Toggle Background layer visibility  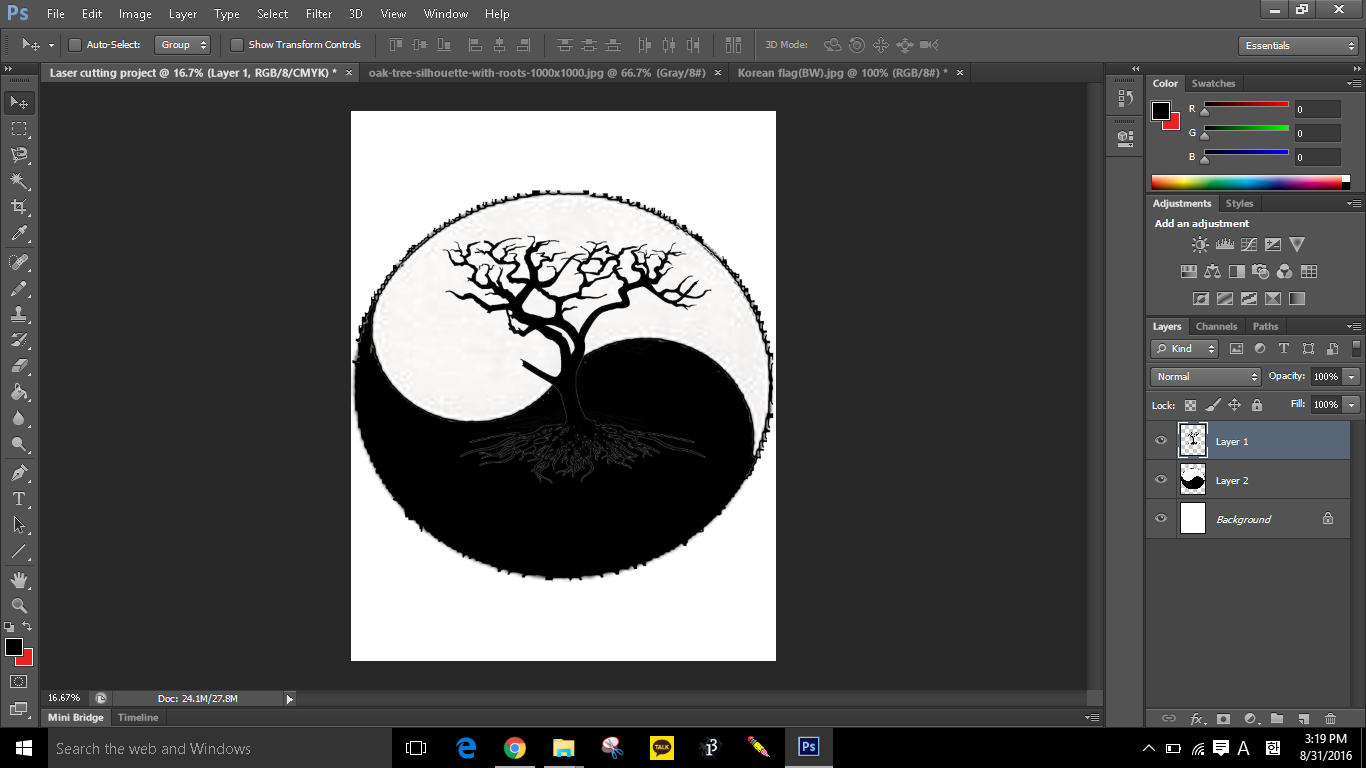[1161, 519]
